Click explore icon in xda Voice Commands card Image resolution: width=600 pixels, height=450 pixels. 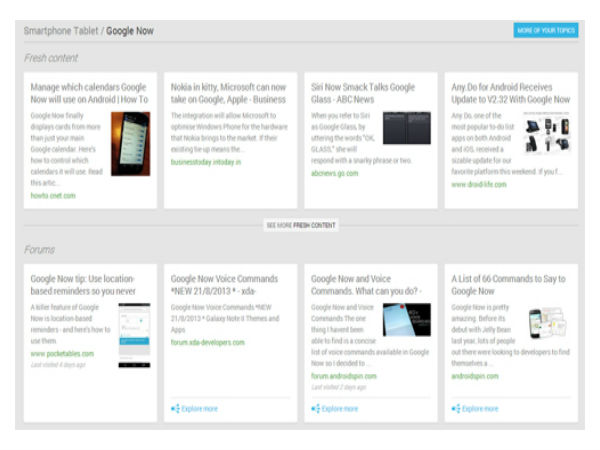[x=175, y=409]
